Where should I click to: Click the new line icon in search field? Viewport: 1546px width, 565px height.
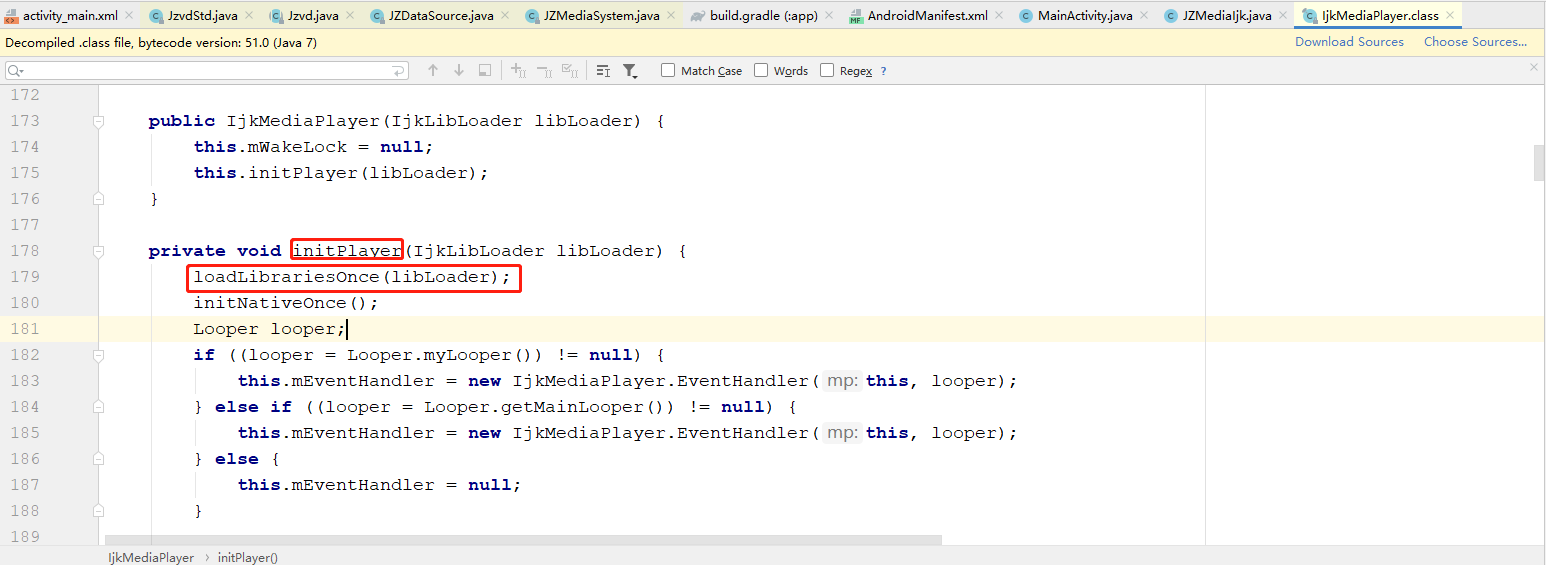(399, 71)
